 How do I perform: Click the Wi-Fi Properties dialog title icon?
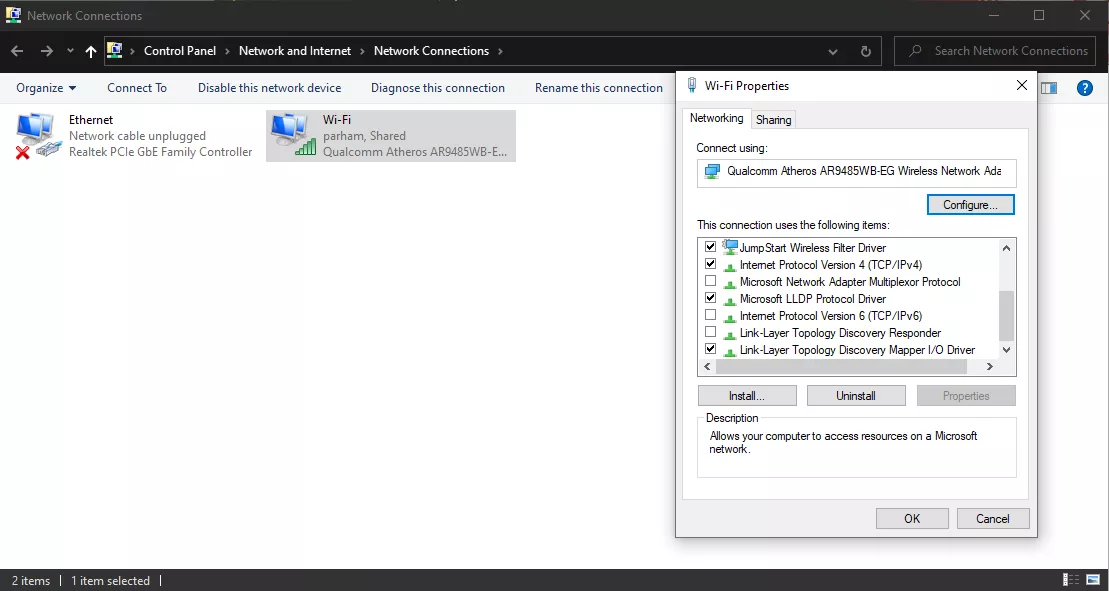(692, 86)
